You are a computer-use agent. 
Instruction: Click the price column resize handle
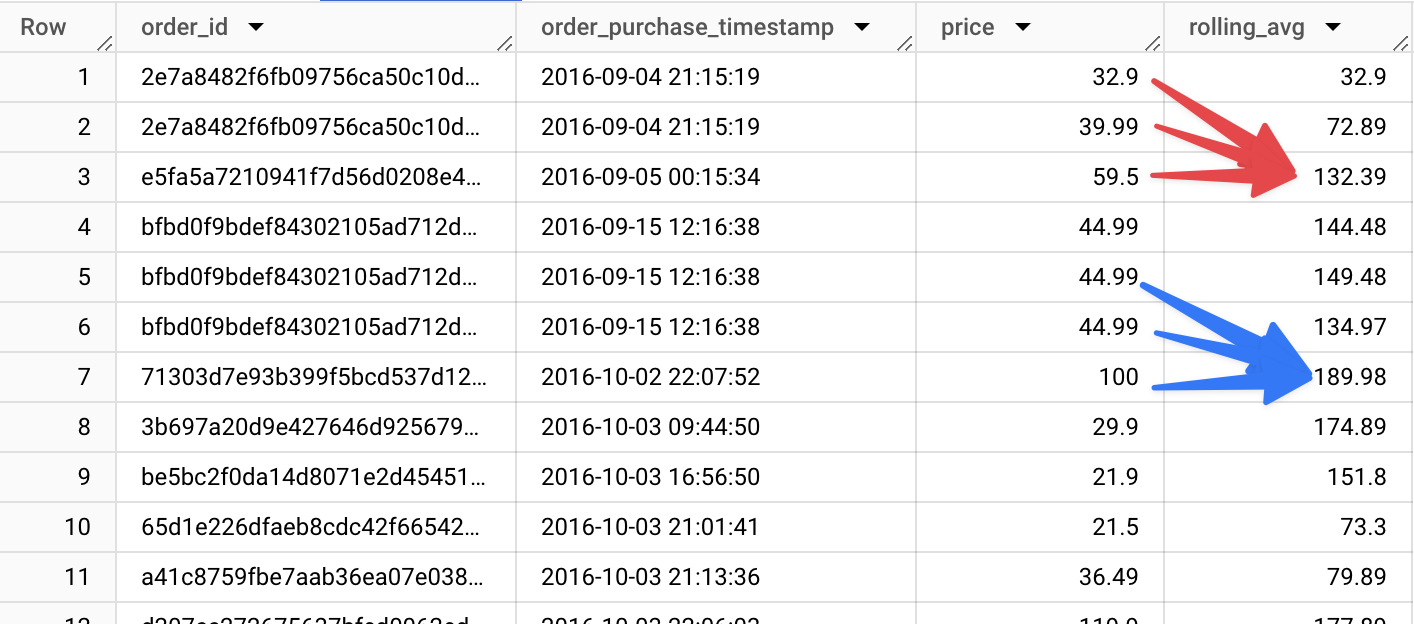point(1153,43)
